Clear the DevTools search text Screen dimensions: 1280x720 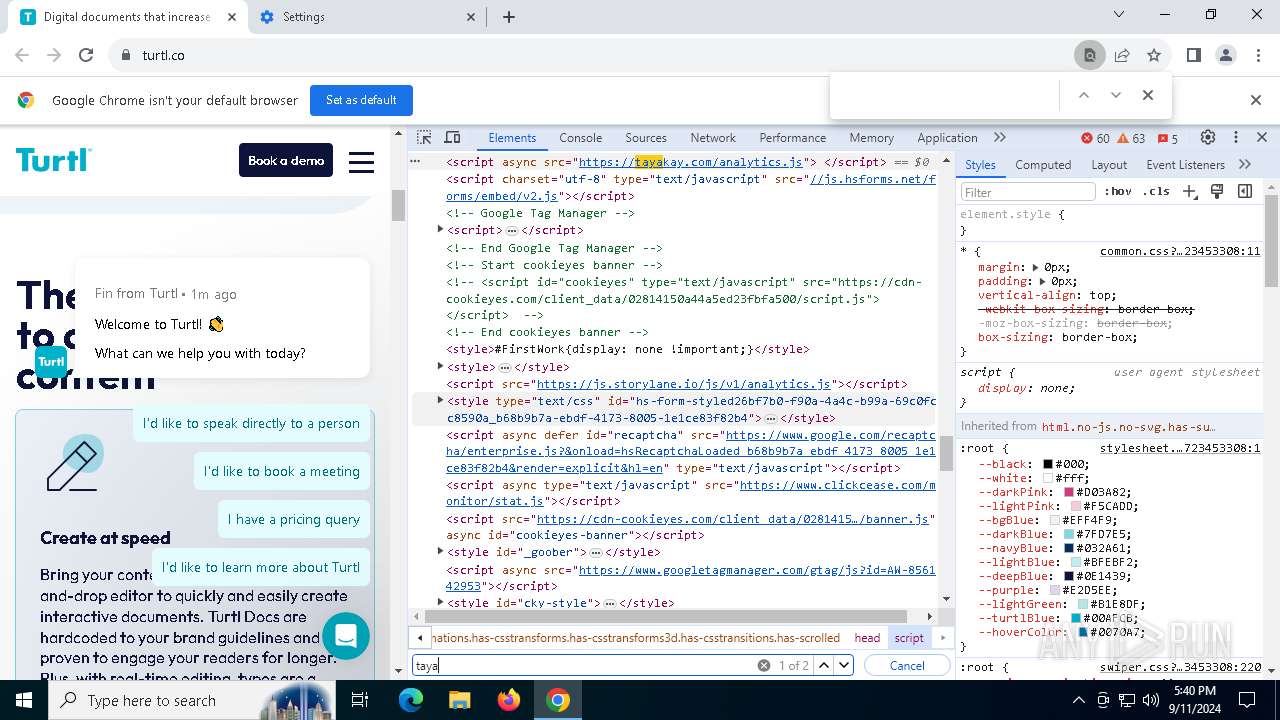click(x=764, y=665)
